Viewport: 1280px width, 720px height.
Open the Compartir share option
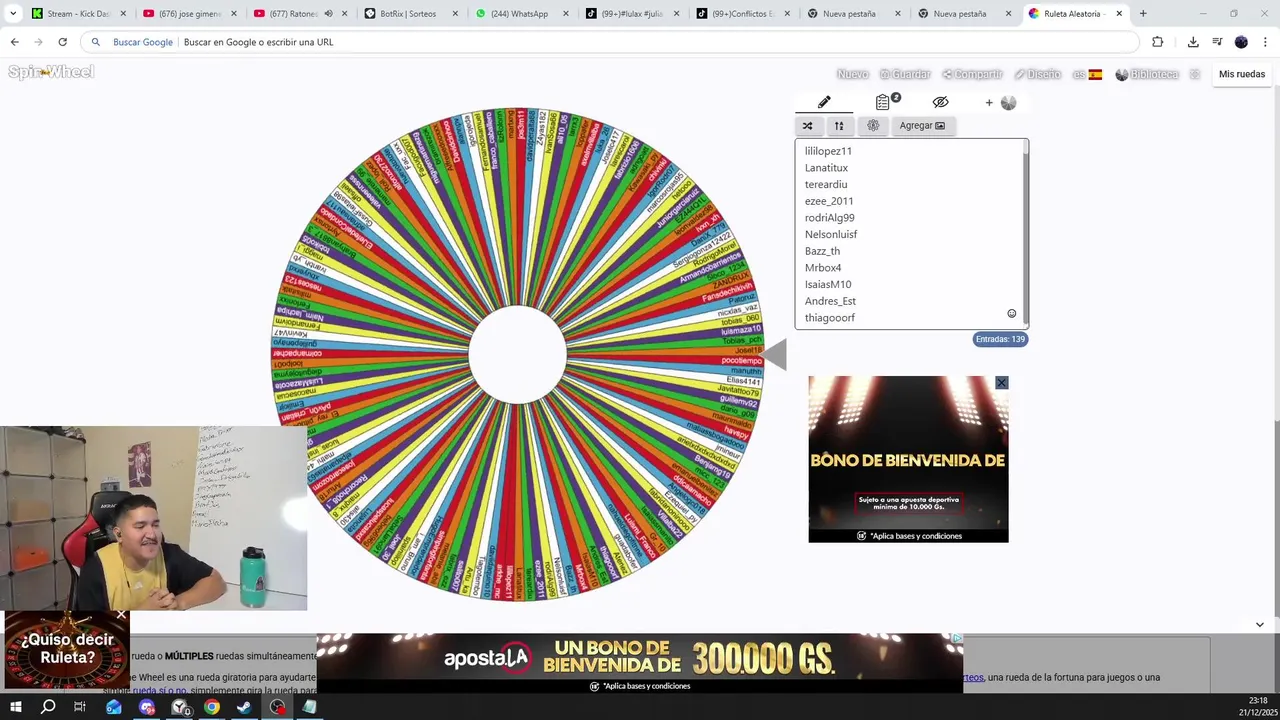click(x=972, y=74)
